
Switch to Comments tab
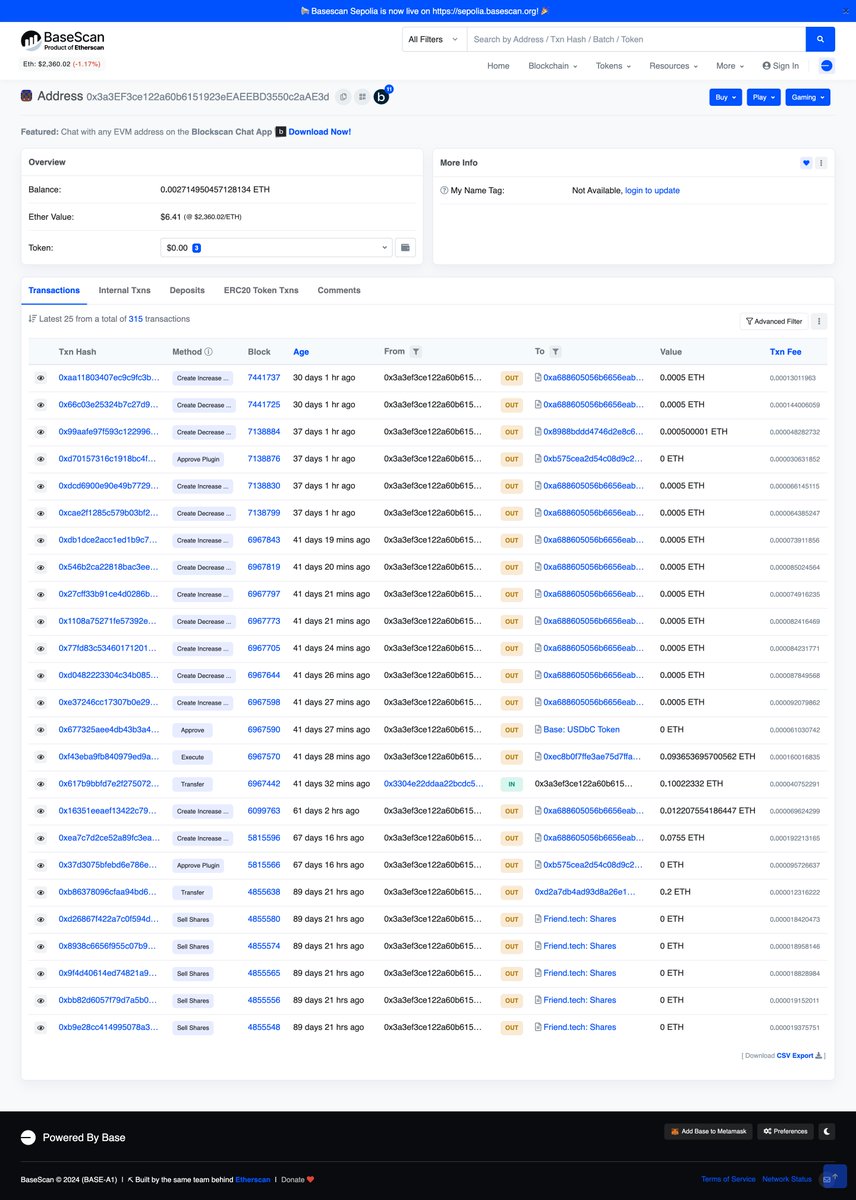[339, 290]
